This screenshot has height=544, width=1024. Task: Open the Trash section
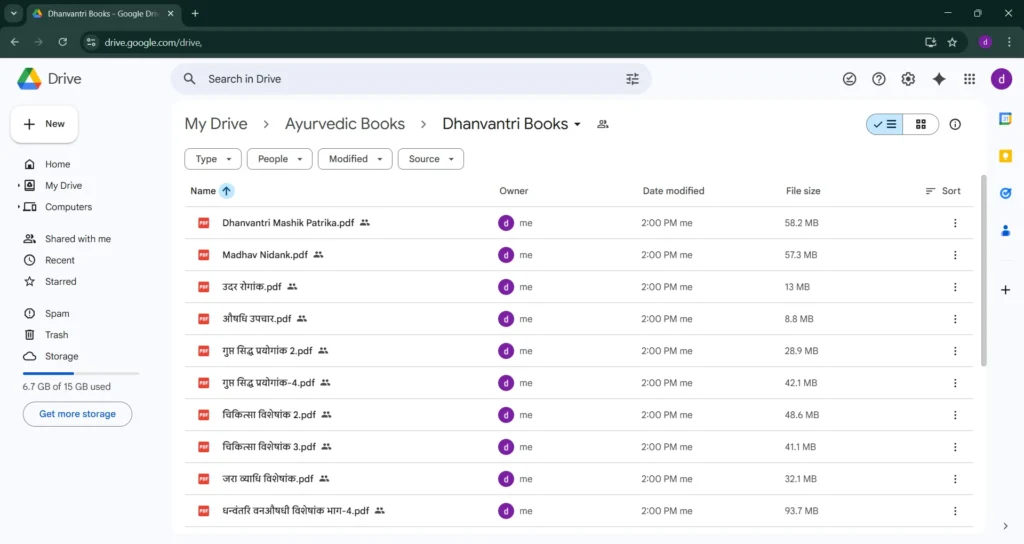pyautogui.click(x=56, y=335)
